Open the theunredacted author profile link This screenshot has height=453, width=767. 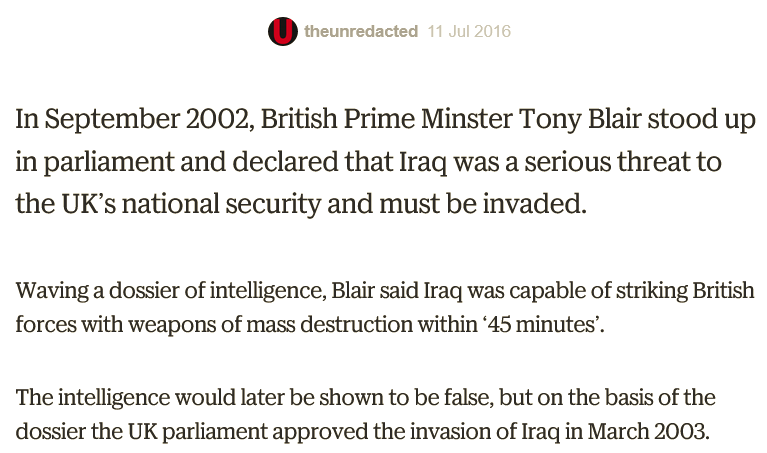click(360, 32)
